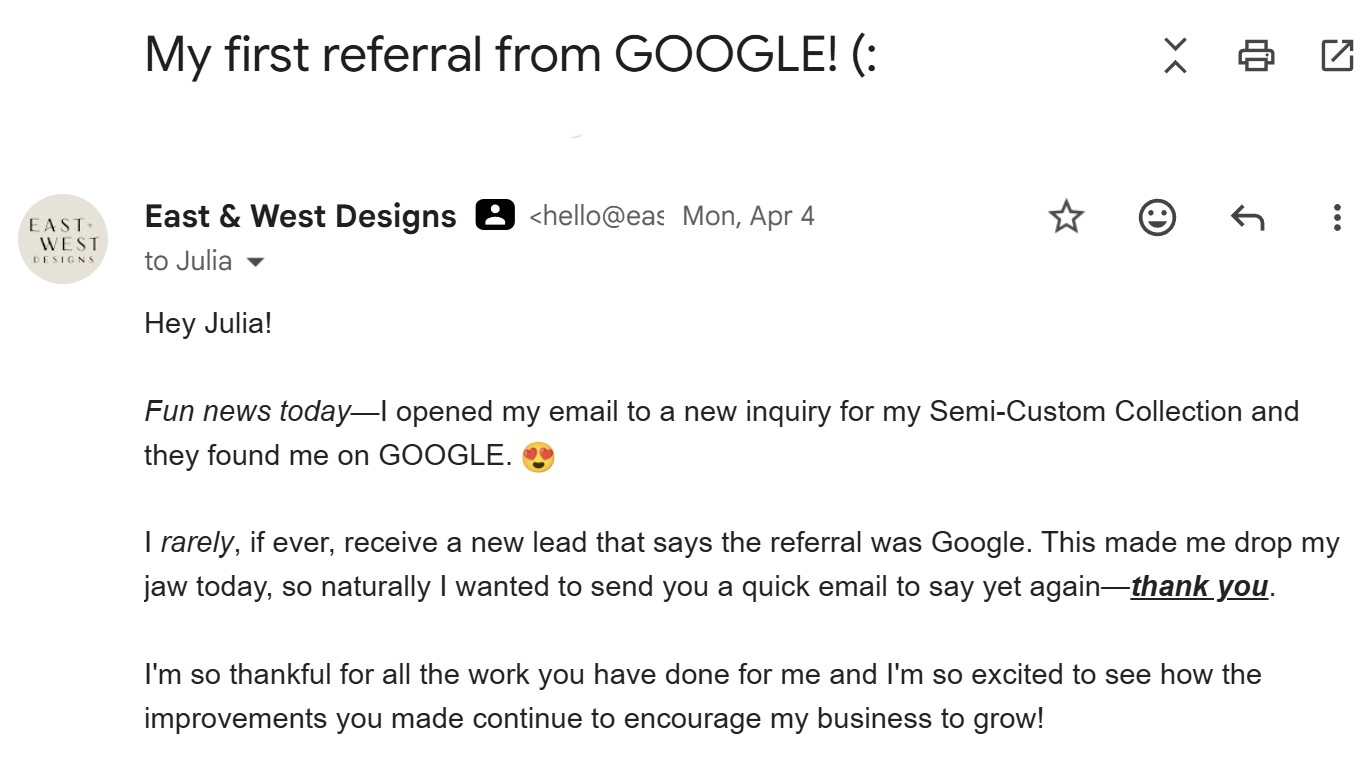Star the East & West Designs message

(x=1067, y=217)
